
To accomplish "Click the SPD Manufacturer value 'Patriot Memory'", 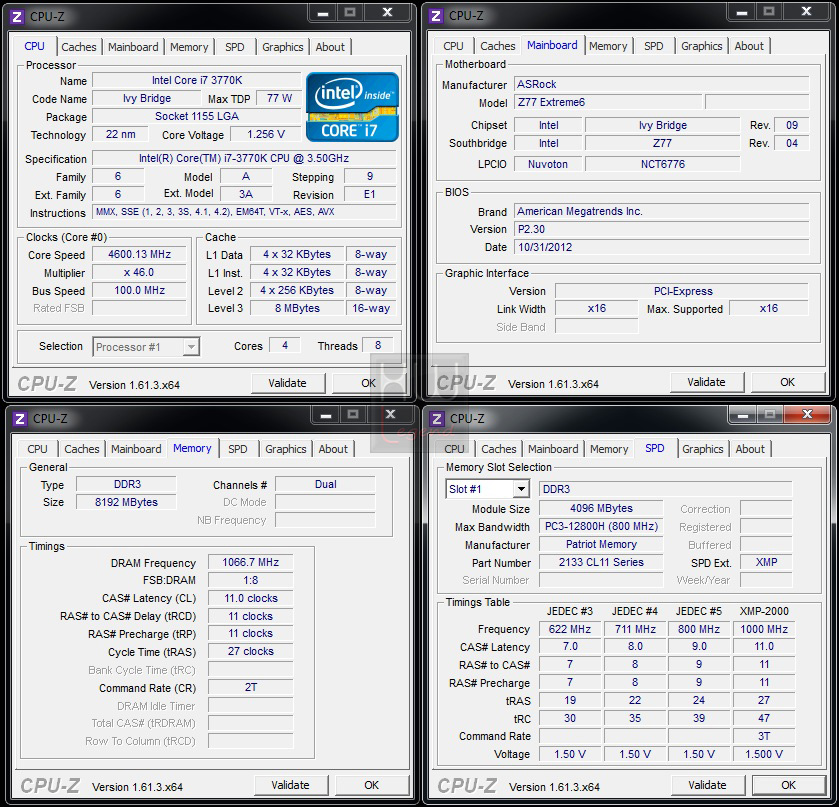I will tap(601, 544).
